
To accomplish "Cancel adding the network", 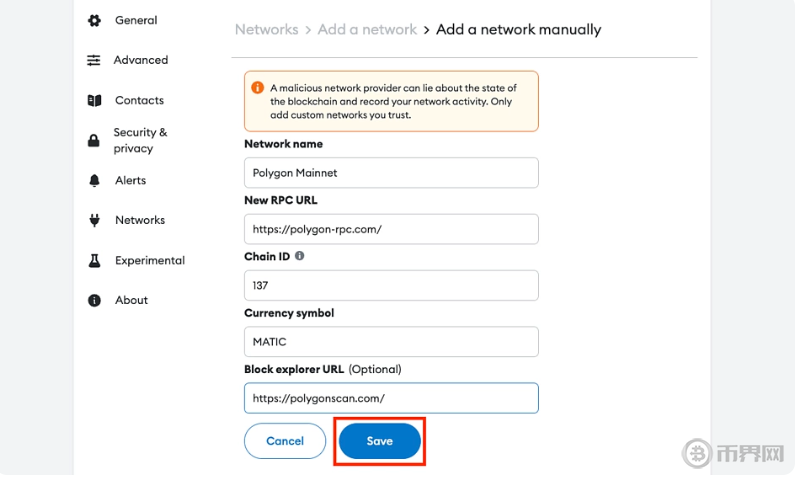I will 285,441.
